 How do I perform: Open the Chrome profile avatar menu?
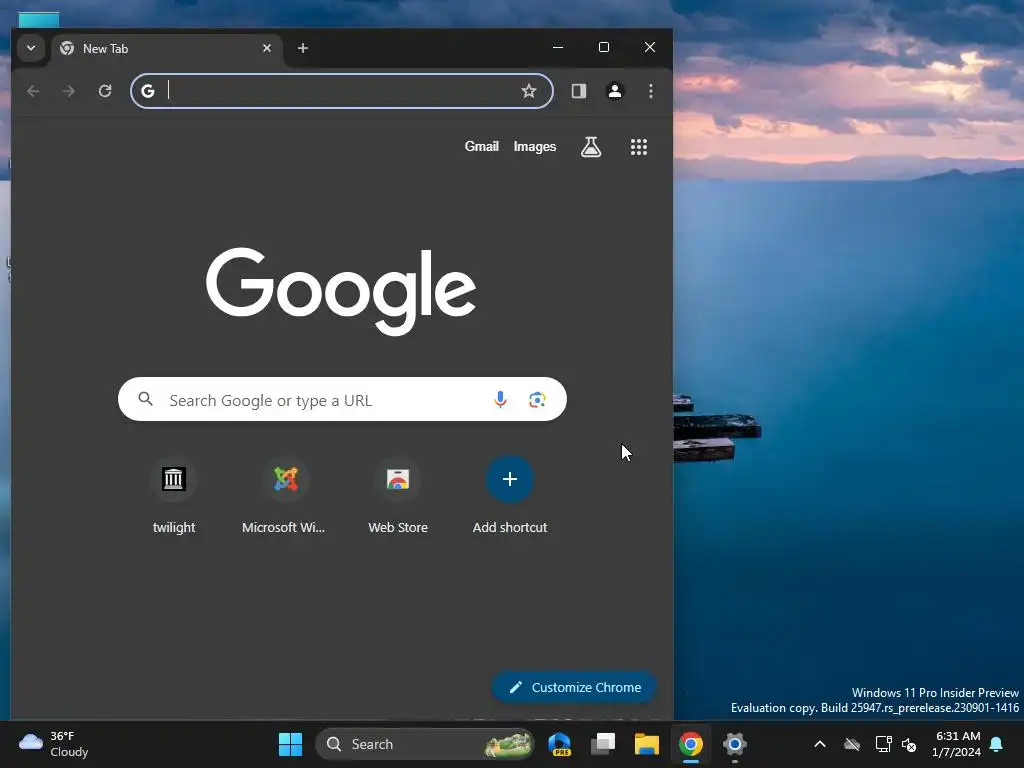pyautogui.click(x=615, y=91)
